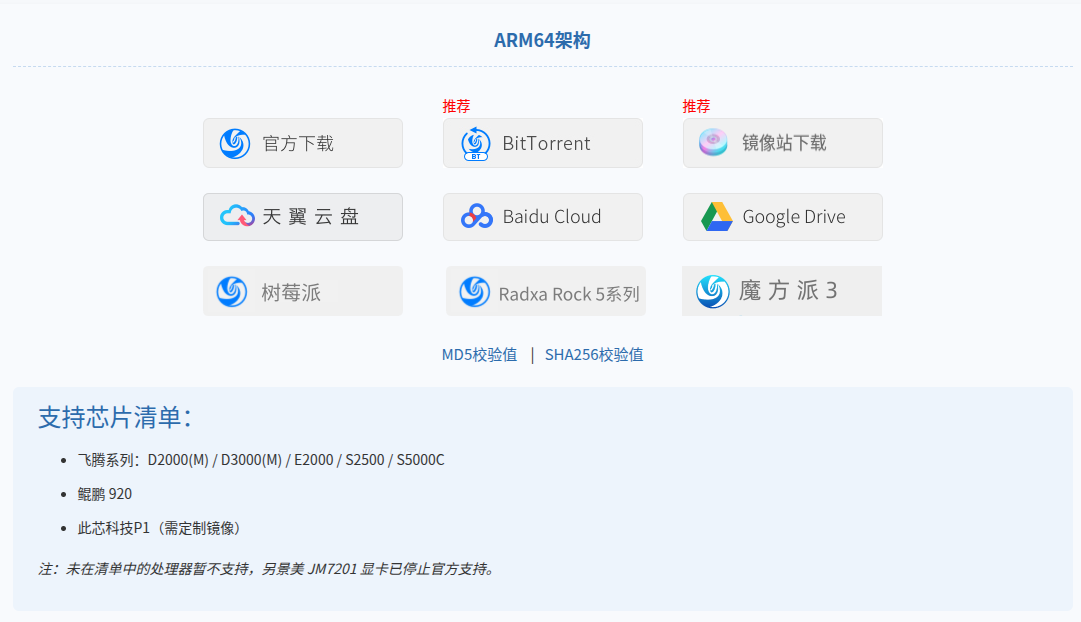This screenshot has width=1081, height=622.
Task: Click the red 推荐 label above BitTorrent
Action: tap(456, 106)
